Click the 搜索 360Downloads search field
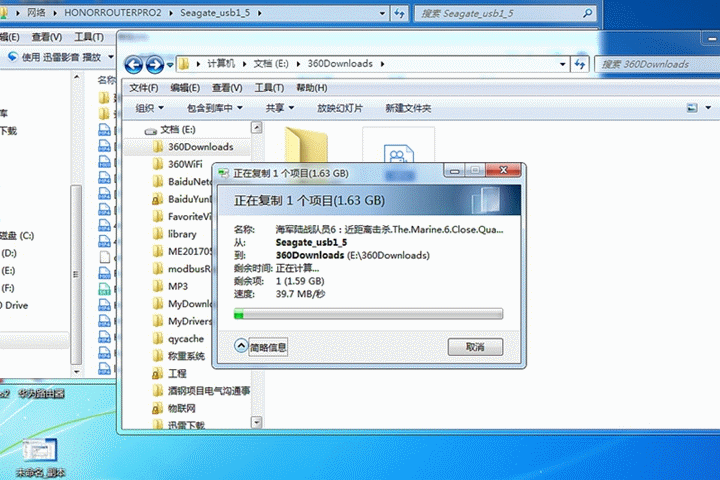This screenshot has height=480, width=720. point(659,64)
